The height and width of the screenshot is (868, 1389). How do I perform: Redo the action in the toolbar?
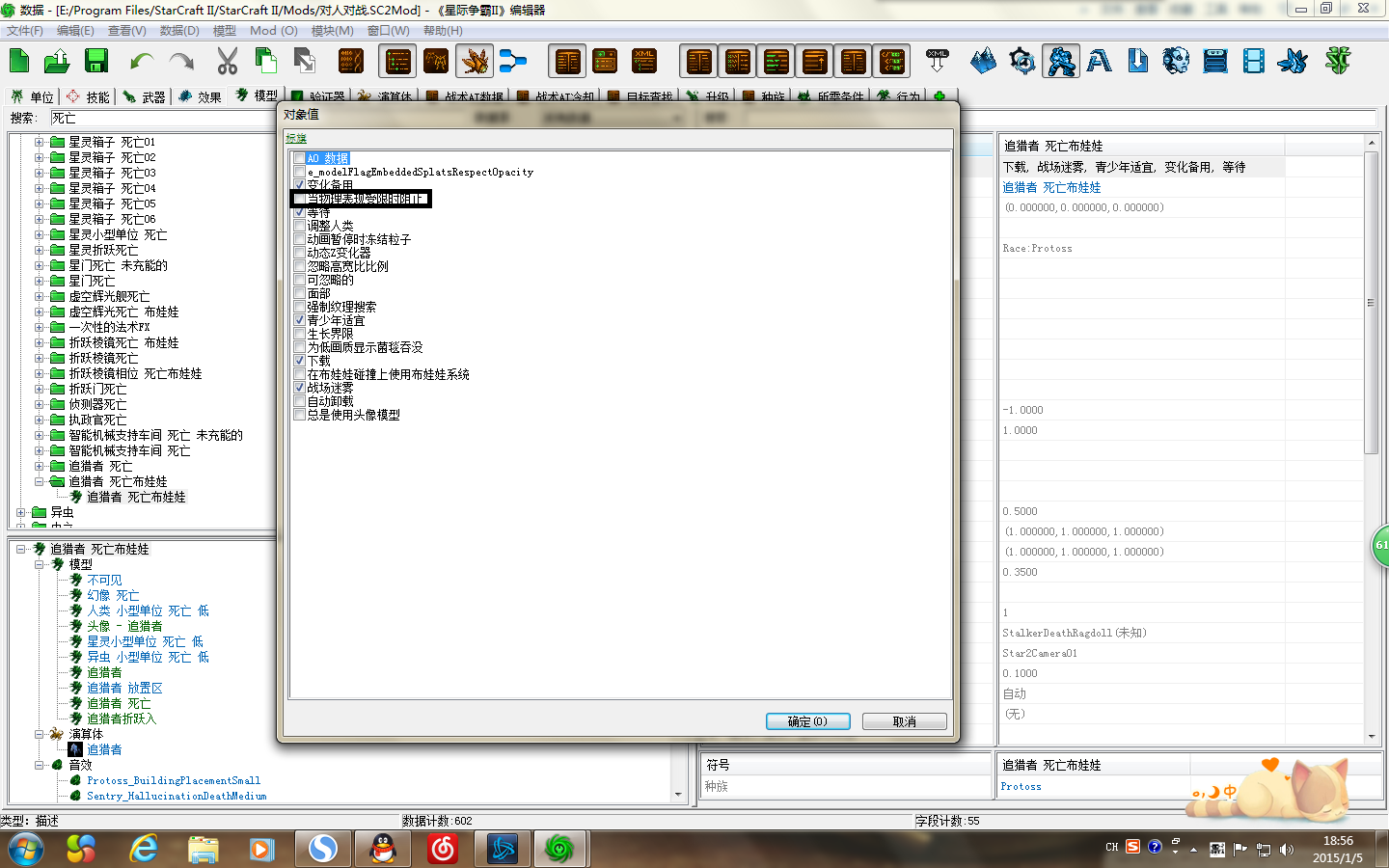(x=181, y=62)
